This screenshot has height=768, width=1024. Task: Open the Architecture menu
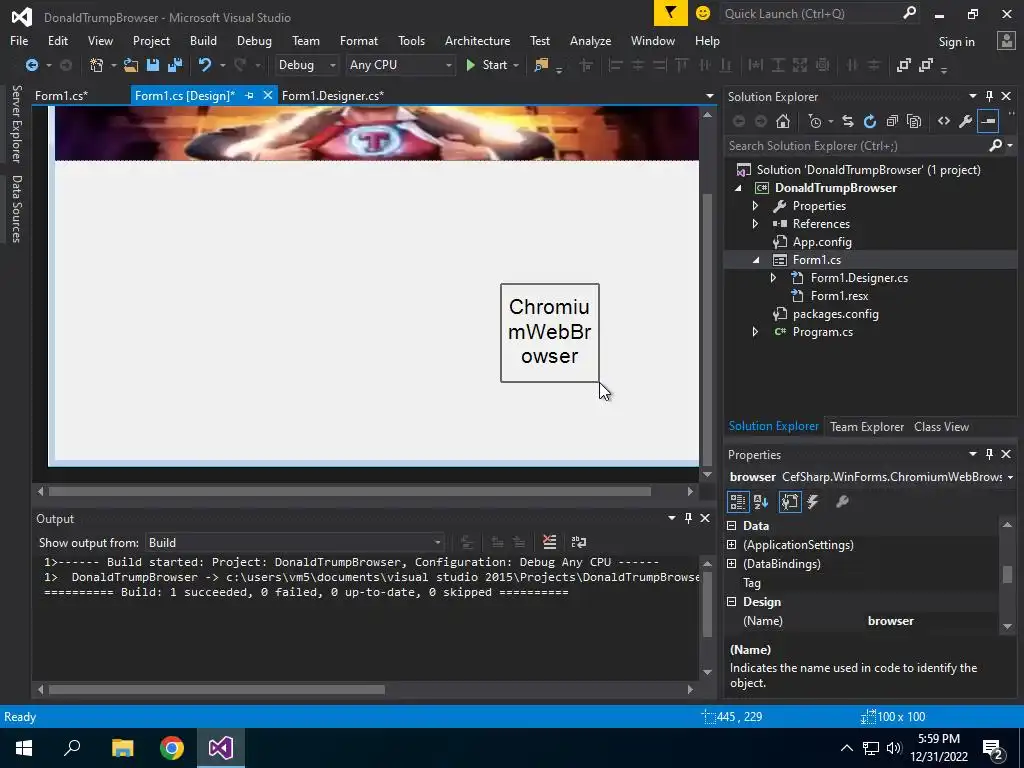coord(477,40)
